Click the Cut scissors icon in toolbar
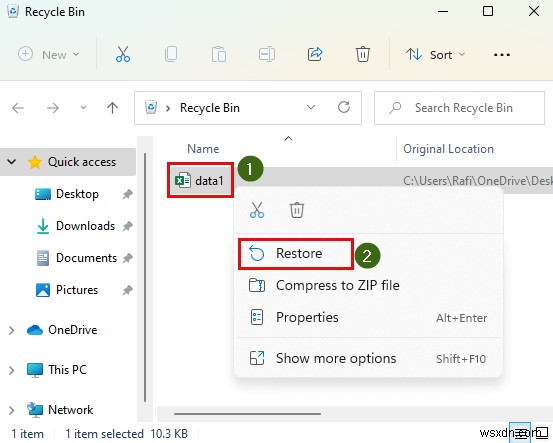The image size is (553, 443). click(123, 54)
